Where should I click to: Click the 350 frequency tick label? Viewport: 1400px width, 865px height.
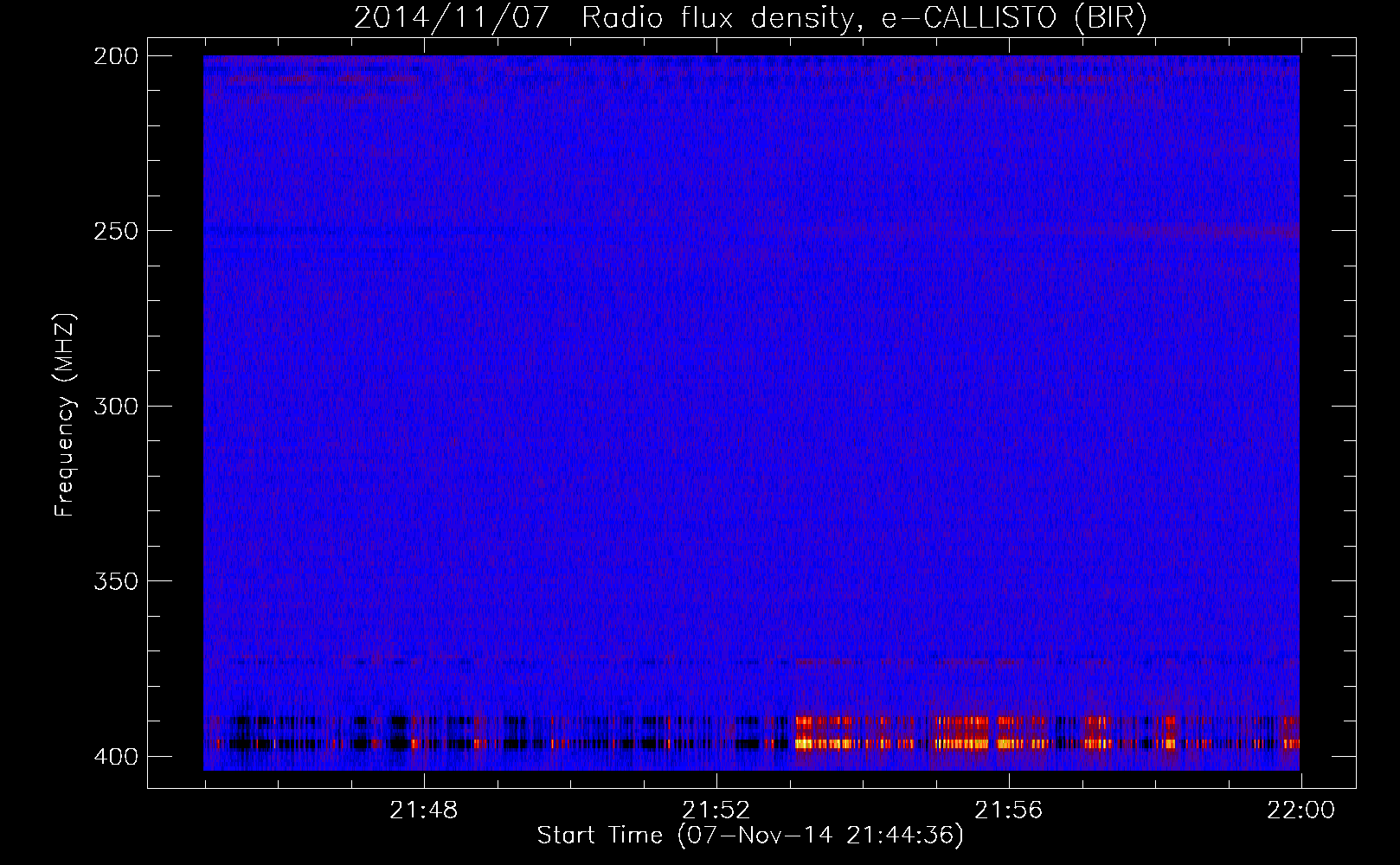116,581
